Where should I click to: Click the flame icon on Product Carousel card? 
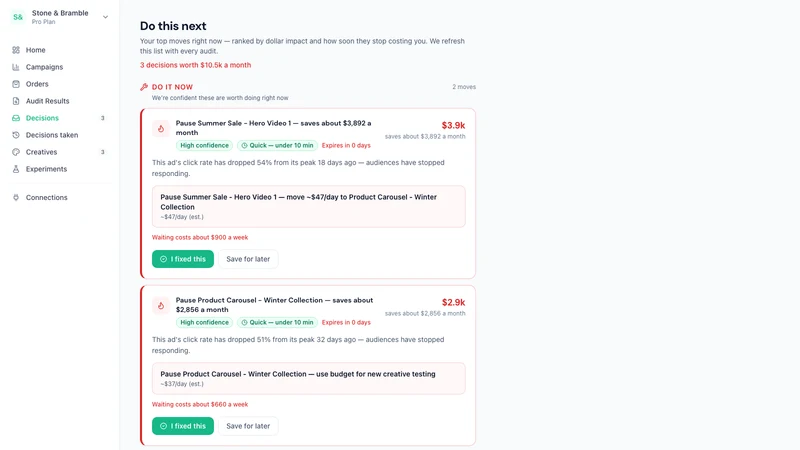(x=161, y=306)
